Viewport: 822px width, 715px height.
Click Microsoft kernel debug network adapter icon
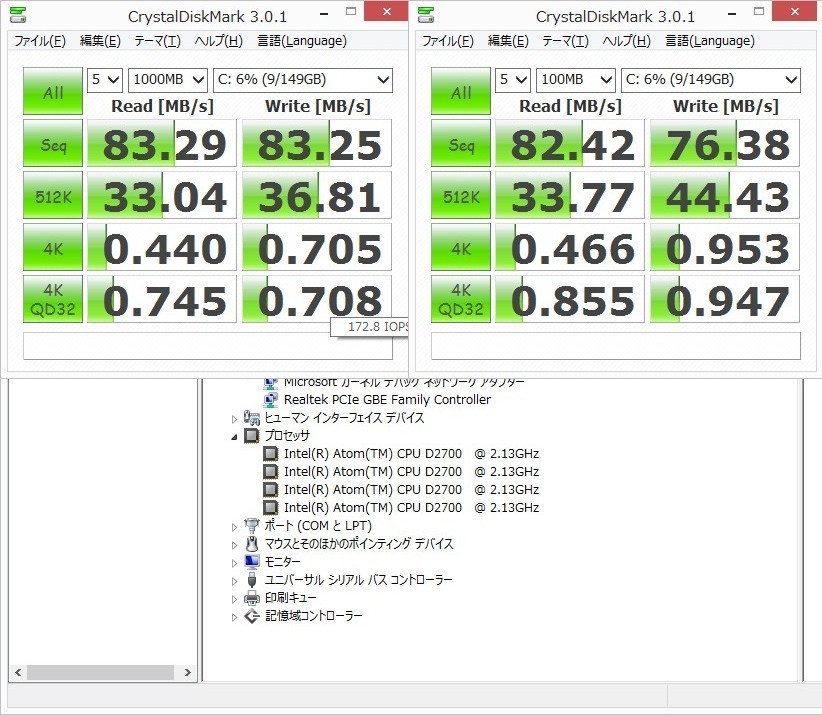pos(271,383)
